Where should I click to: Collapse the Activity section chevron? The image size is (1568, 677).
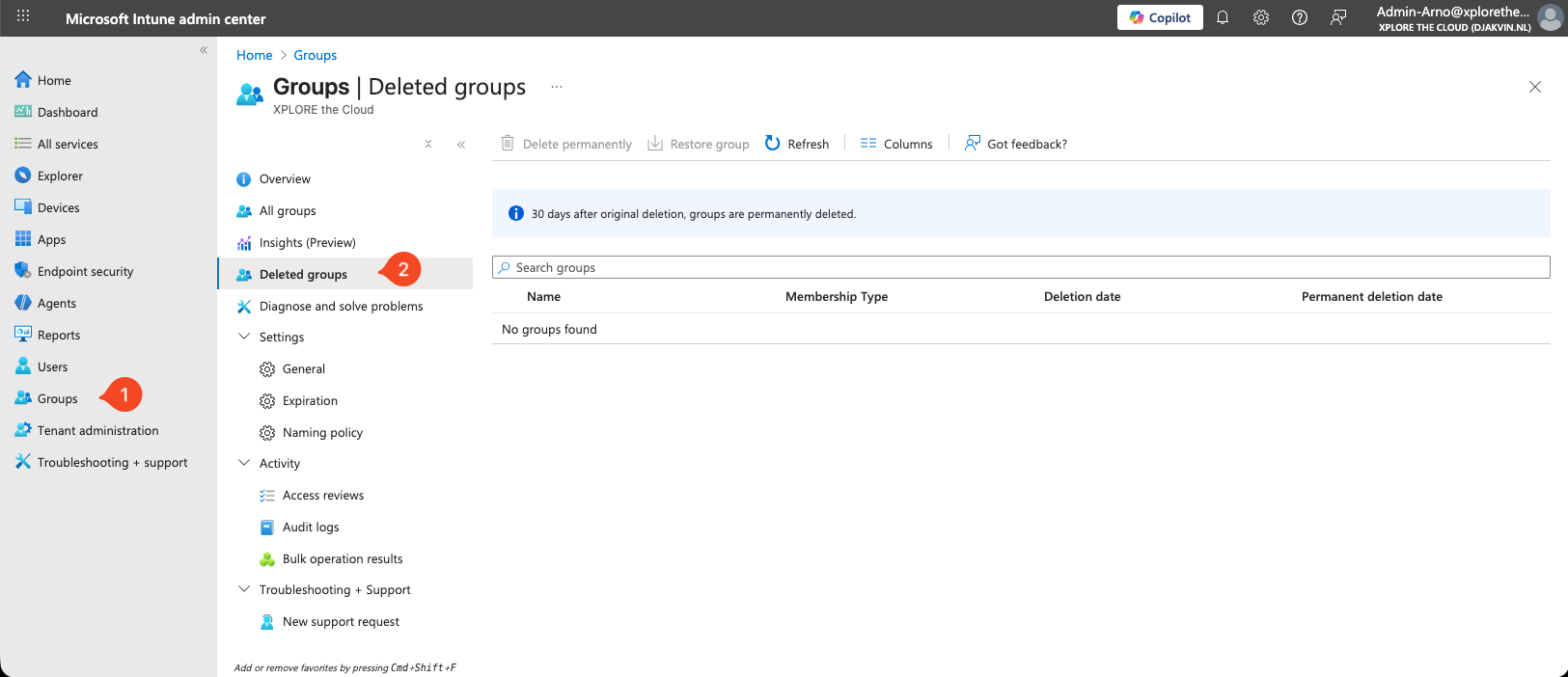click(x=244, y=463)
